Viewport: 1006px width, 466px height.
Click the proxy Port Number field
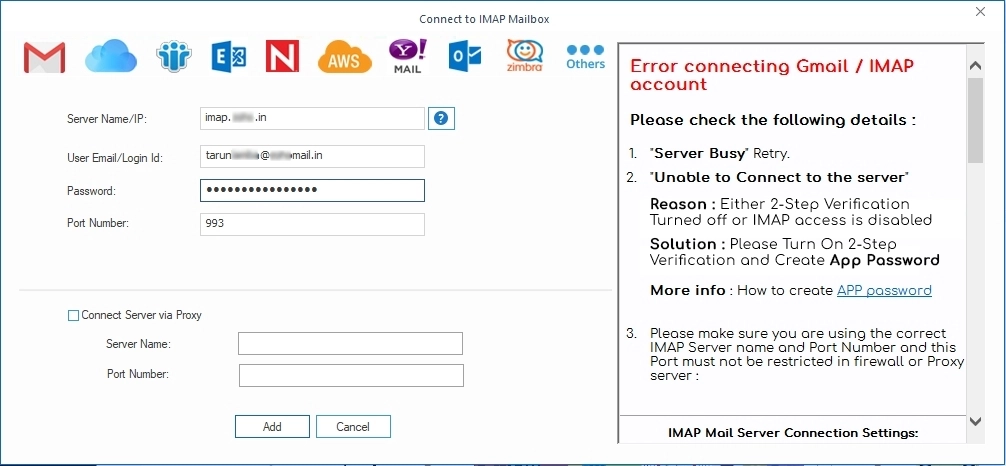point(352,375)
